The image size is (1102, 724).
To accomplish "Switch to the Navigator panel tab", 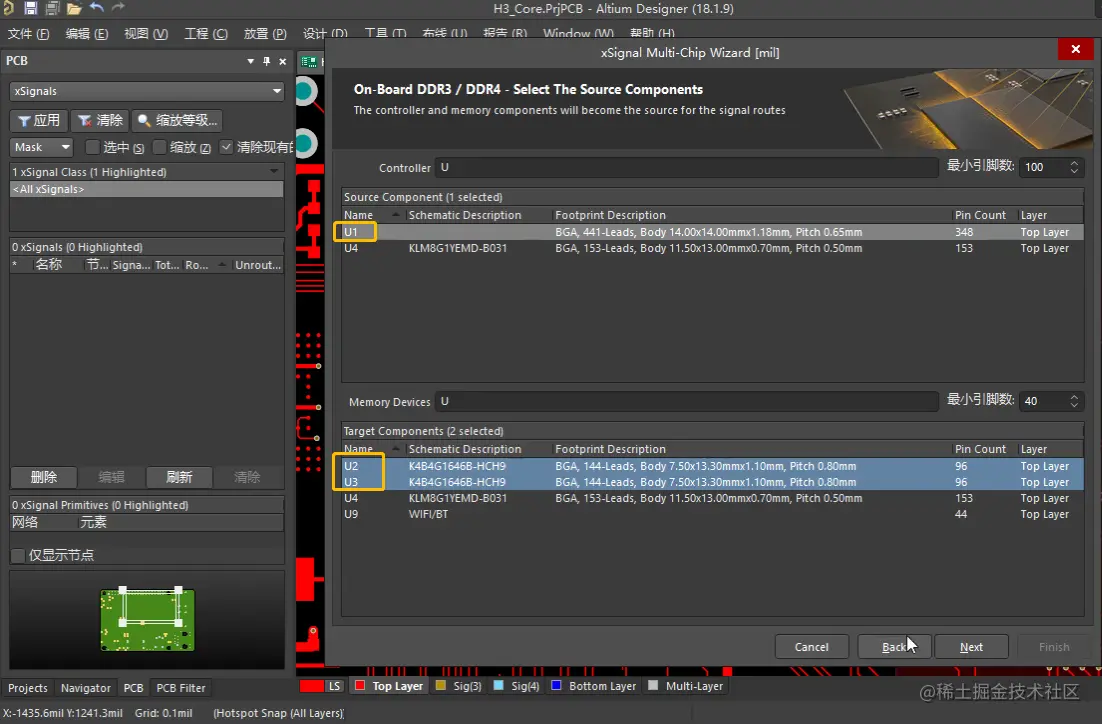I will 85,687.
